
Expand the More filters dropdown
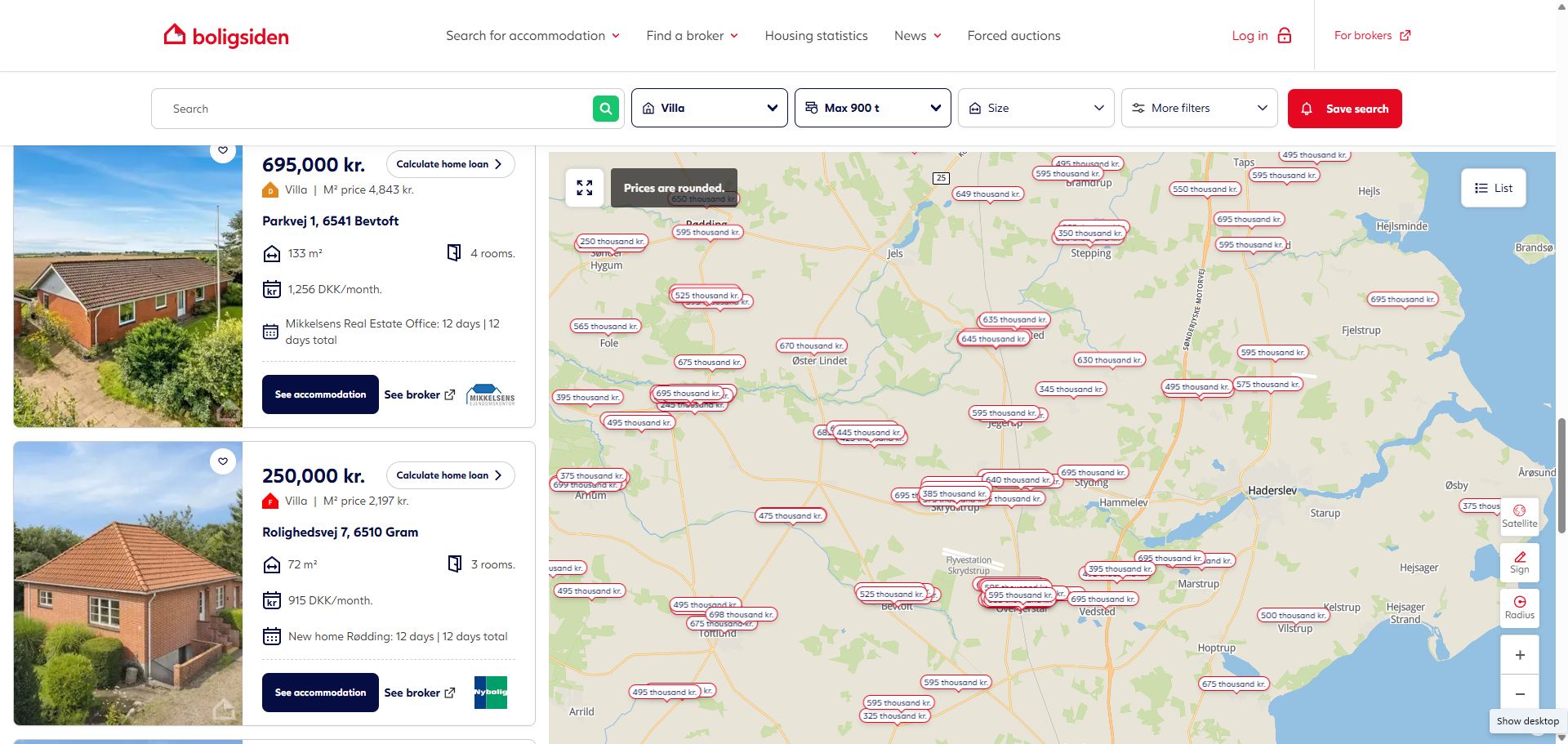[x=1199, y=109]
